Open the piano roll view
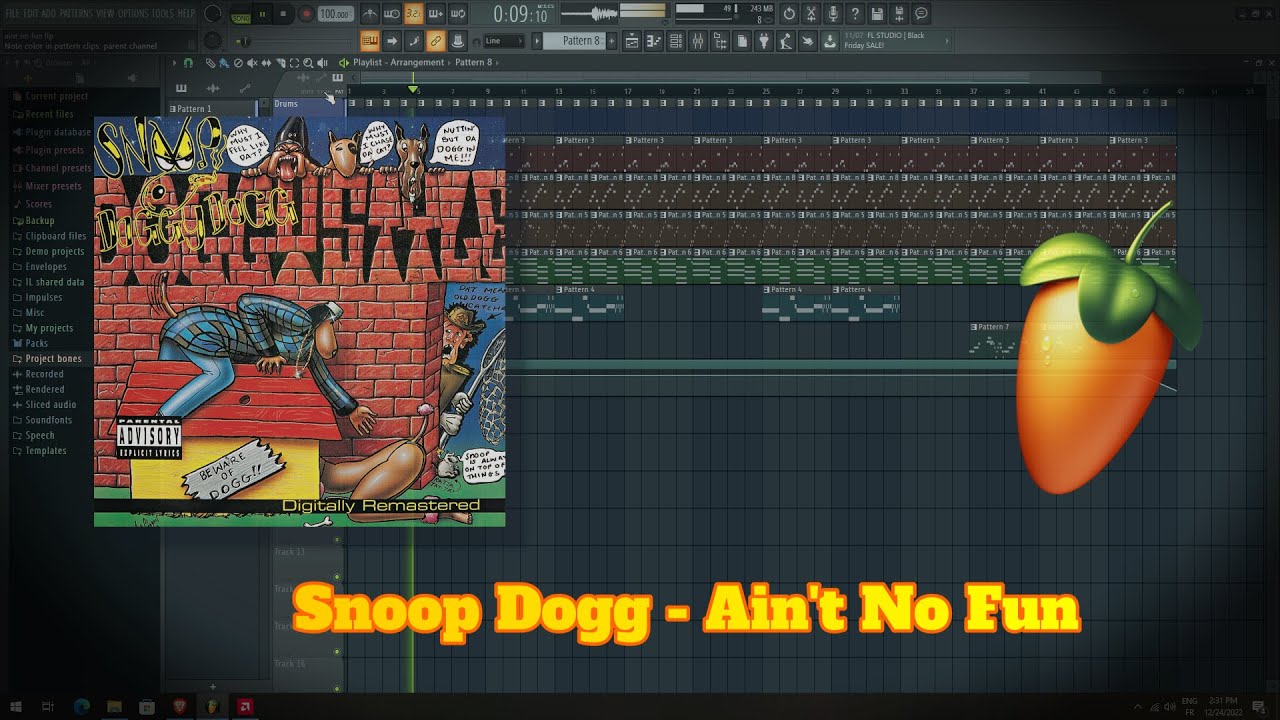This screenshot has height=720, width=1280. tap(654, 41)
